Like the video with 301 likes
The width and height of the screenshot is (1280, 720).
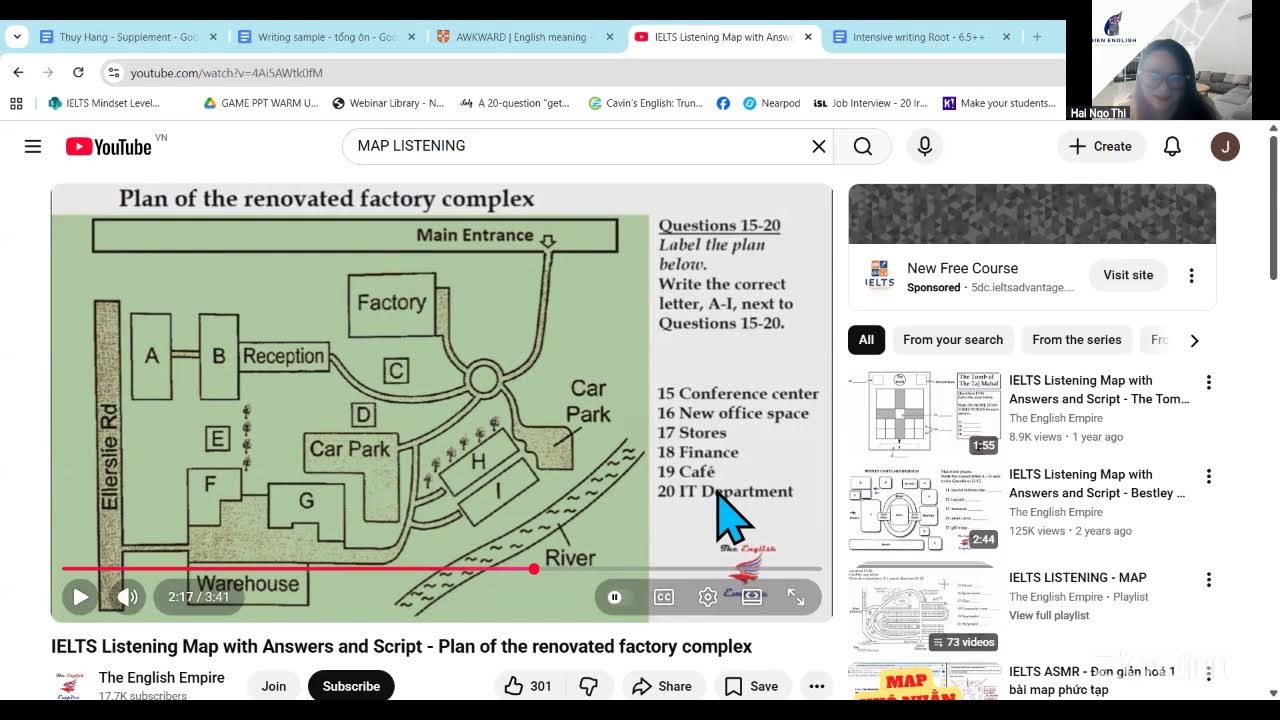tap(527, 686)
